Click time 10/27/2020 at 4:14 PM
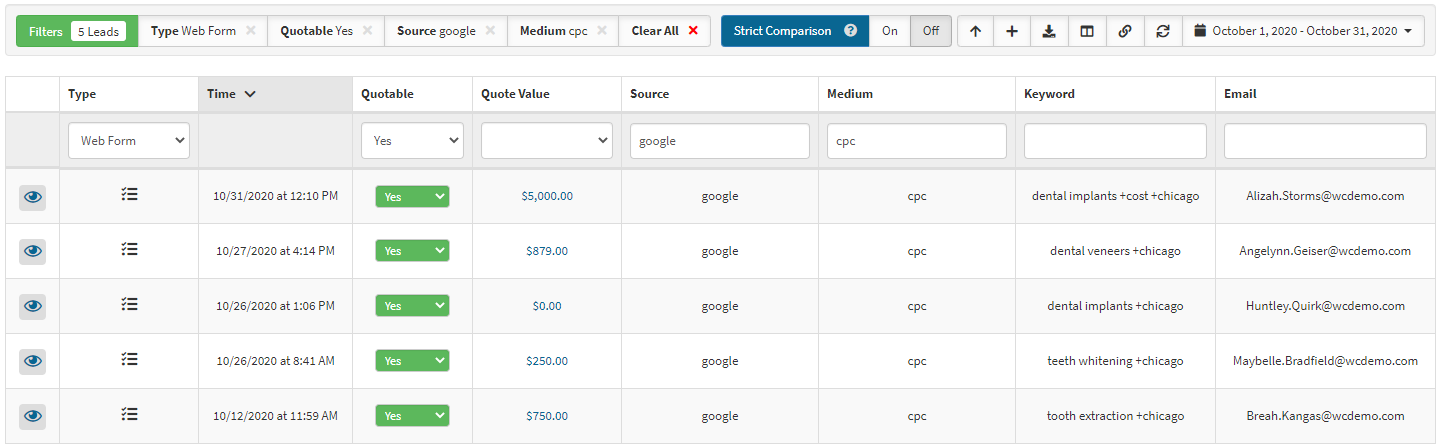 275,252
